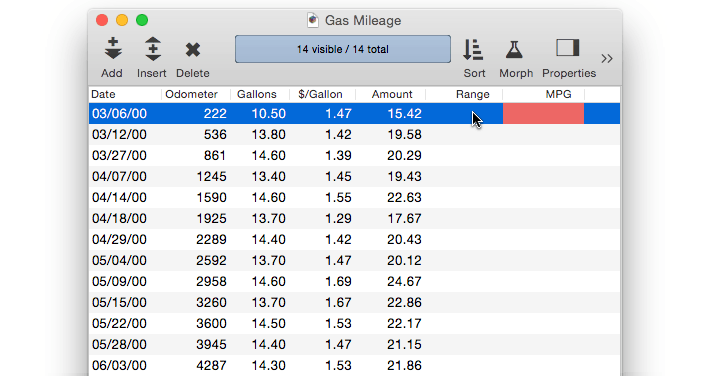The width and height of the screenshot is (714, 376).
Task: Click price value 1.45
Action: tap(338, 176)
